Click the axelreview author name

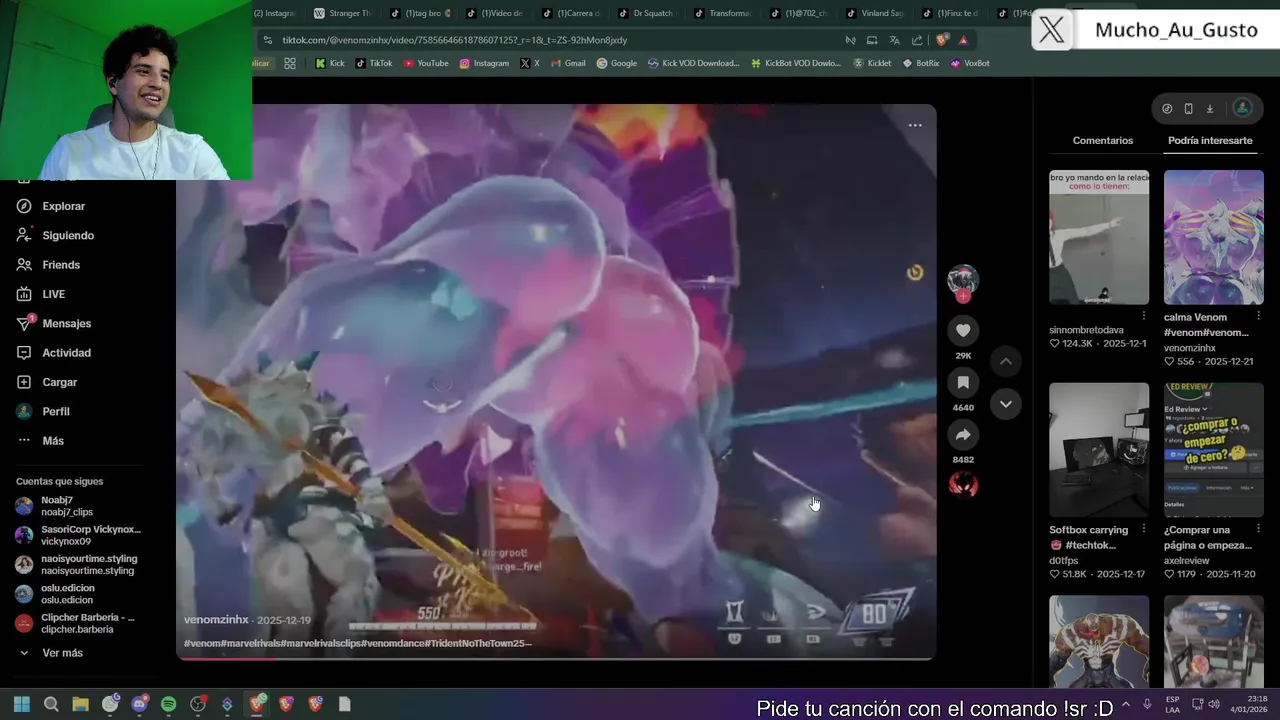click(x=1188, y=561)
